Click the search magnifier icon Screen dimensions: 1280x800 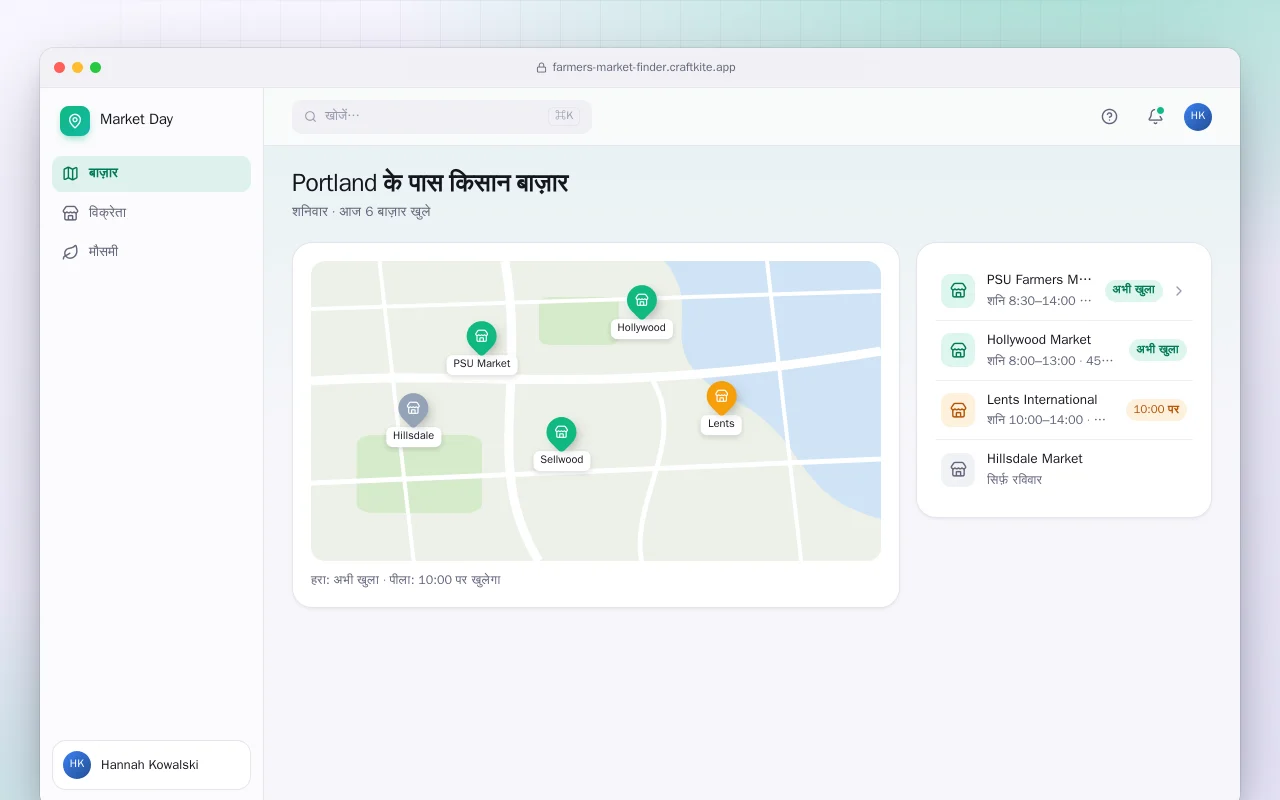[311, 116]
